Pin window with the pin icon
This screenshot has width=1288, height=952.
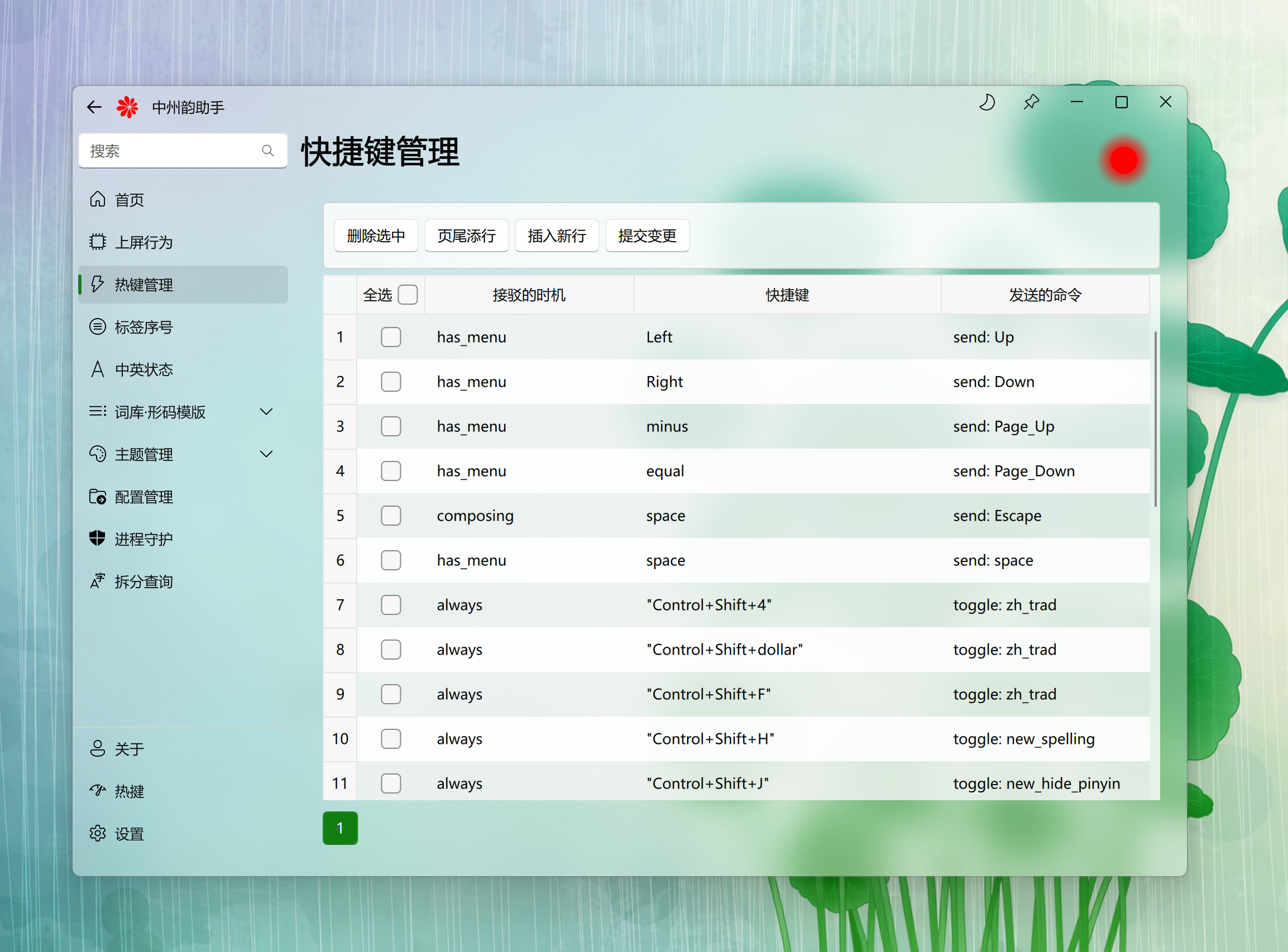[1031, 103]
